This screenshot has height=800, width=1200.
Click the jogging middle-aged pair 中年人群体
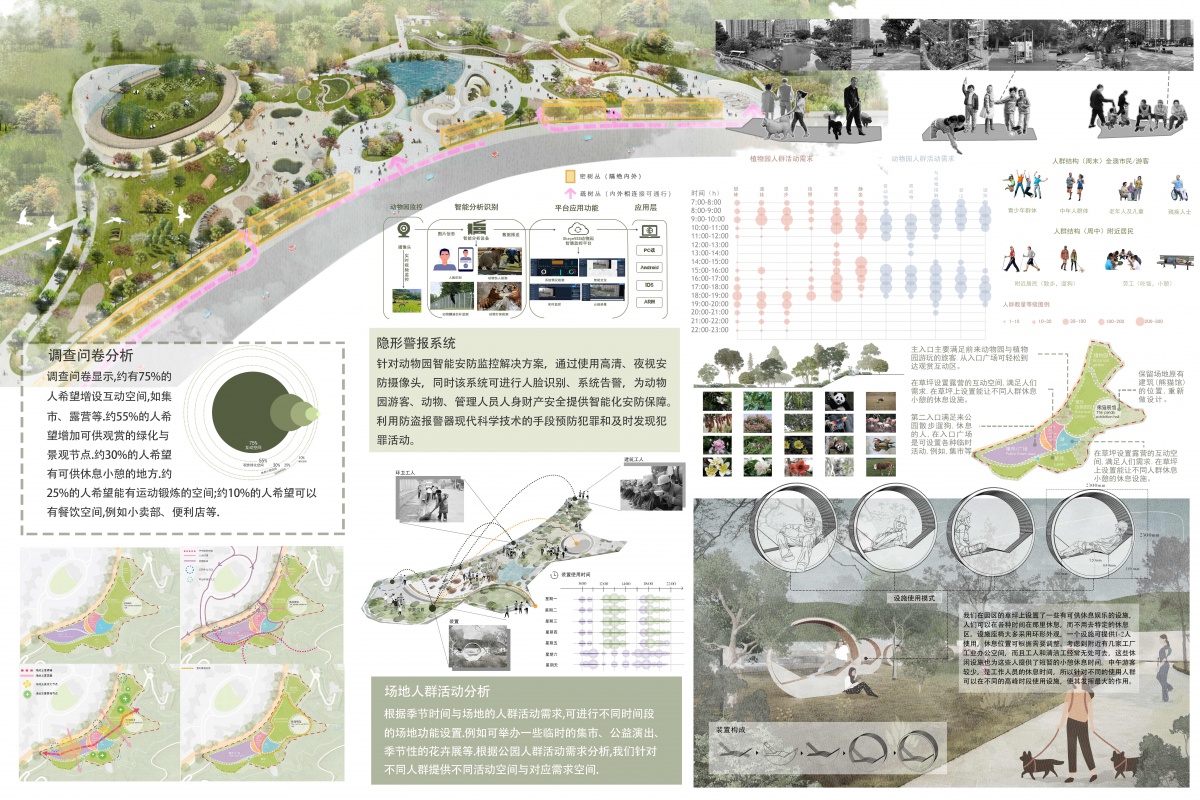point(1074,186)
